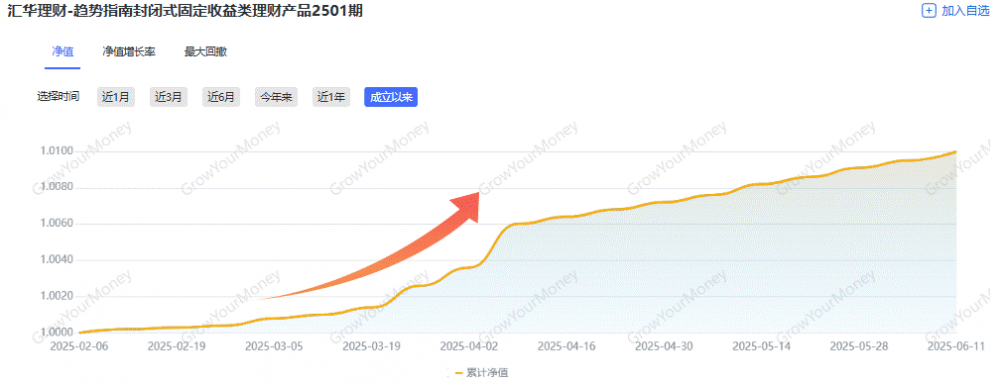Screen dimensions: 1000x384
Task: Click the plus icon beside 加入自选
Action: click(x=929, y=11)
